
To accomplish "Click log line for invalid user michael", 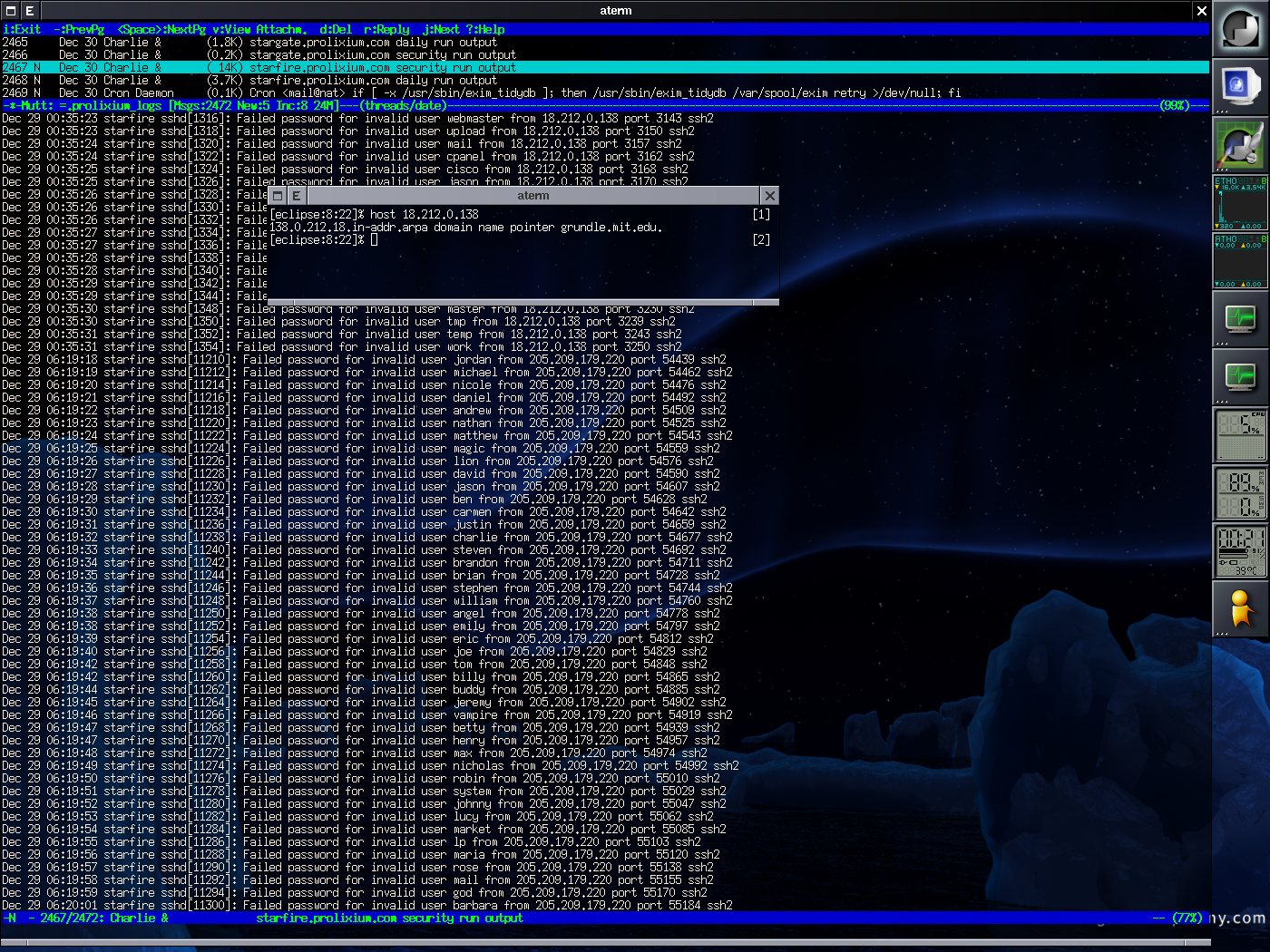I will point(367,372).
